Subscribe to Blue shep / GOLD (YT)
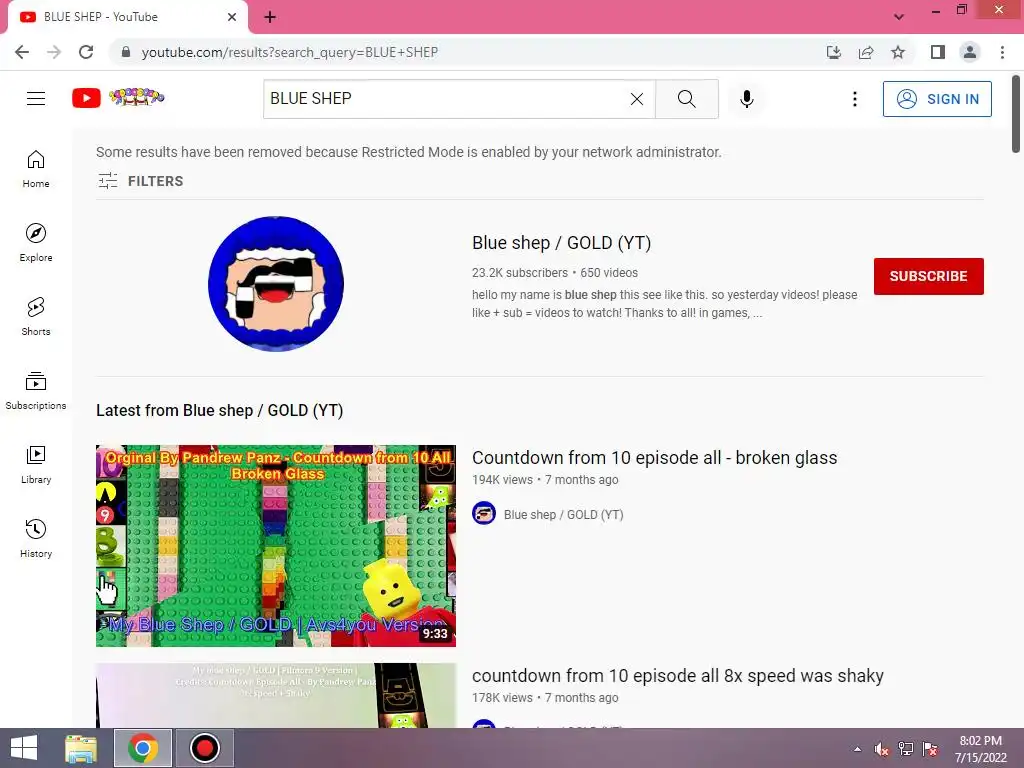This screenshot has height=768, width=1024. [x=929, y=276]
